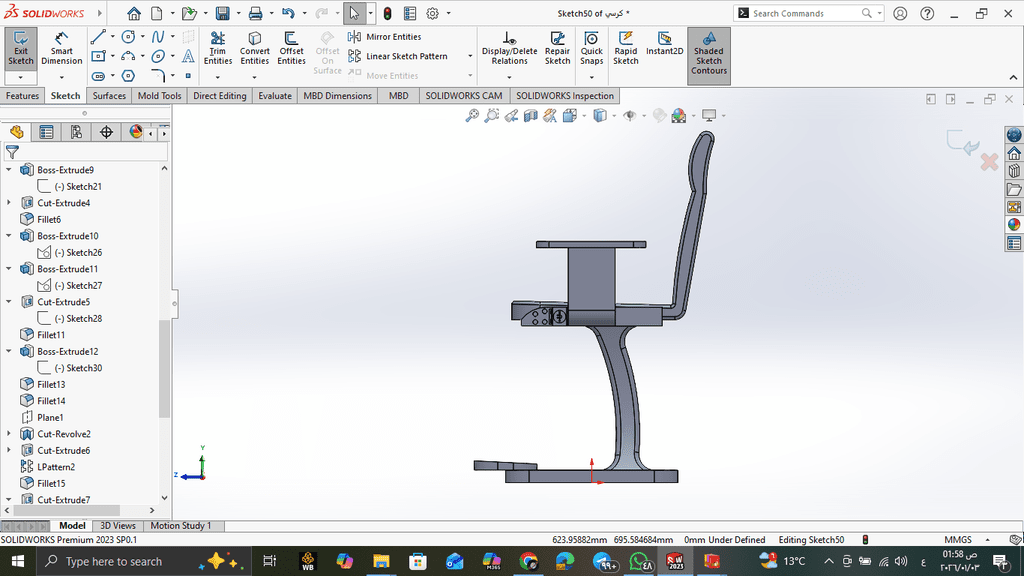The image size is (1024, 576).
Task: Choose the Offset Entities tool
Action: tap(292, 47)
